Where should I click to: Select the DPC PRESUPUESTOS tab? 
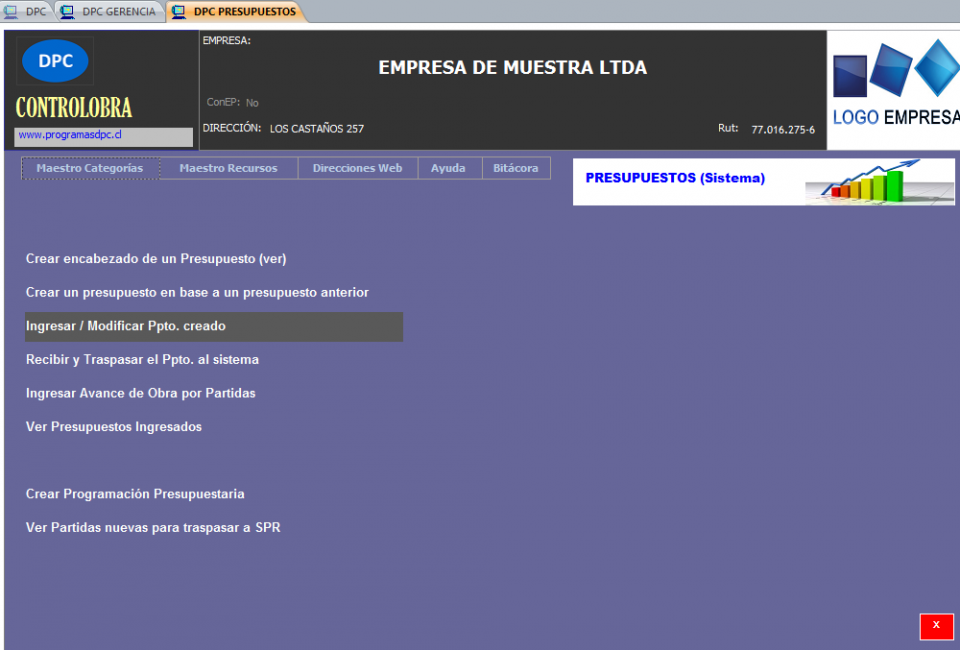[236, 12]
